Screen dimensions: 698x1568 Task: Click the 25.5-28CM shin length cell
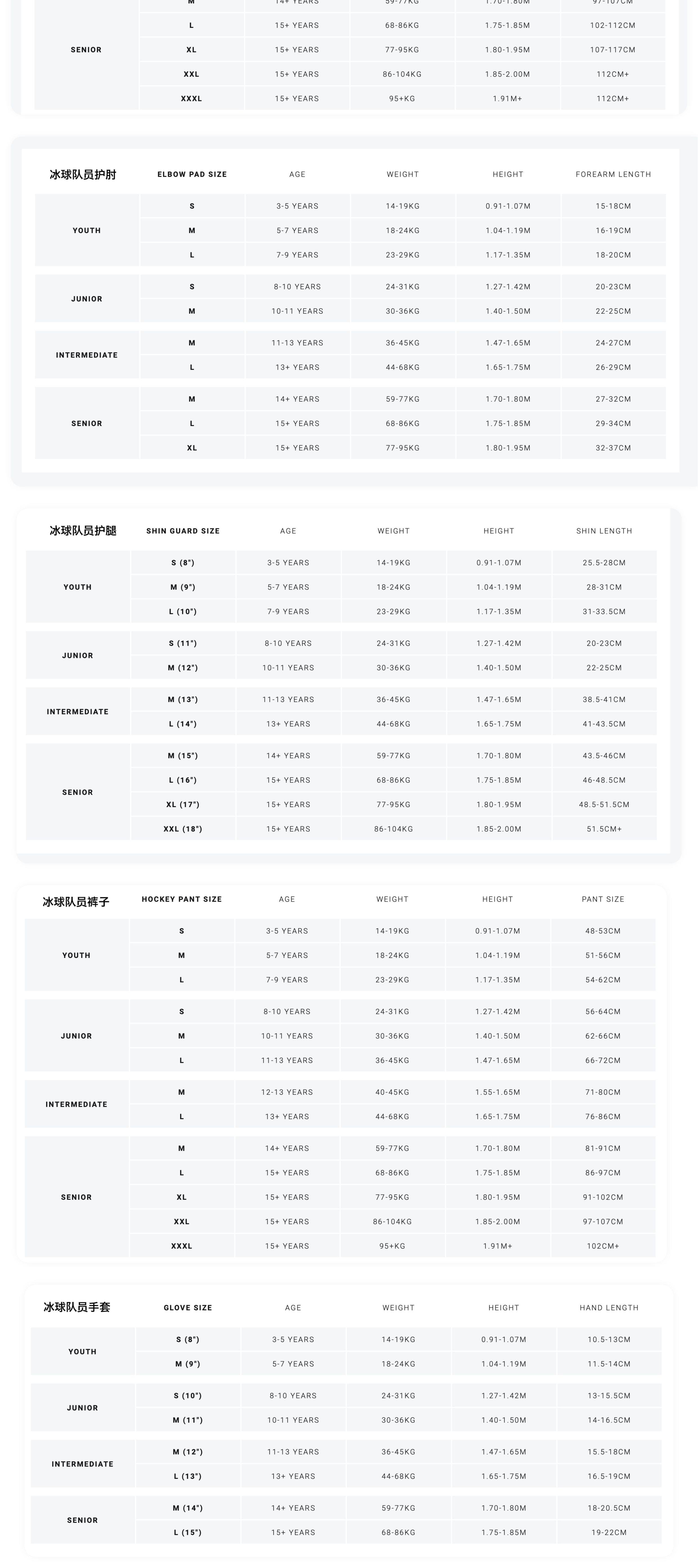[604, 563]
